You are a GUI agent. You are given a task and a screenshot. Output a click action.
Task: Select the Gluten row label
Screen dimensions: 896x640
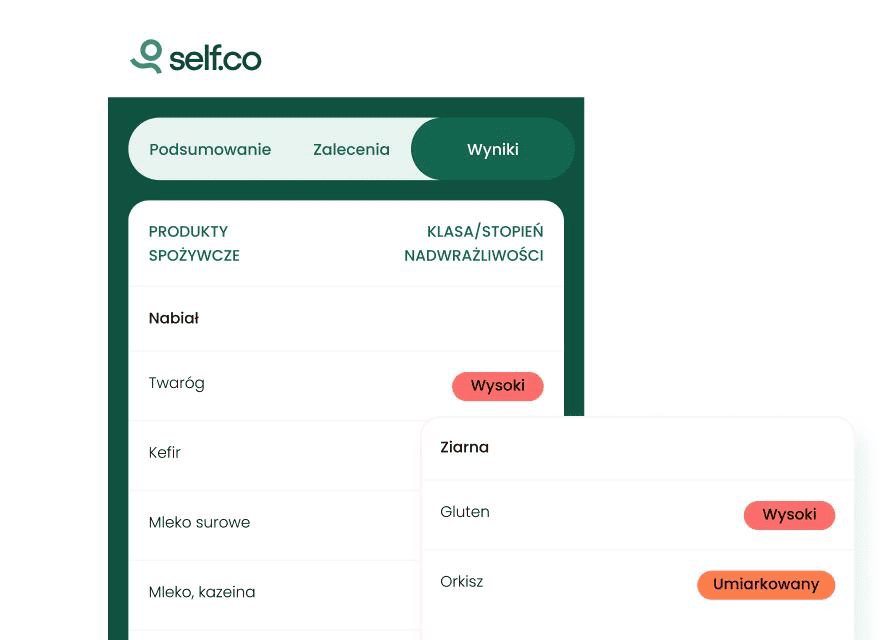click(465, 512)
